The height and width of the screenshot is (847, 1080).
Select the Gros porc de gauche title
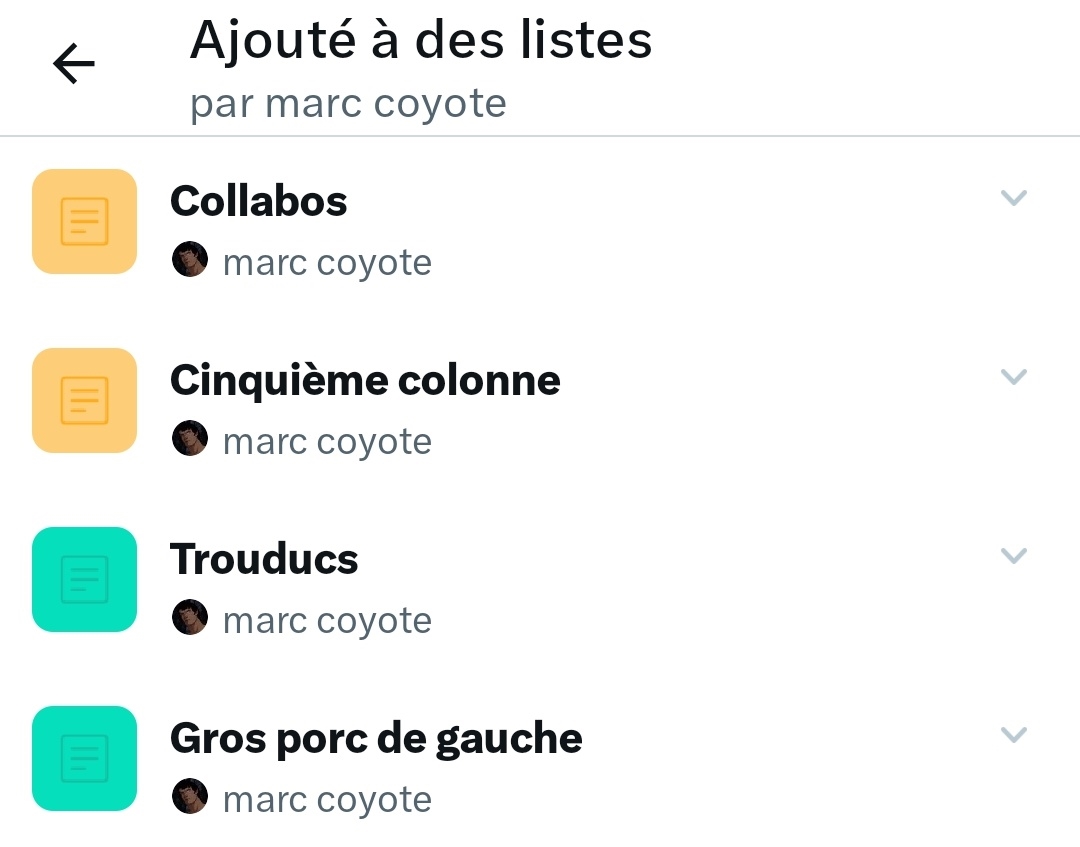pos(376,740)
